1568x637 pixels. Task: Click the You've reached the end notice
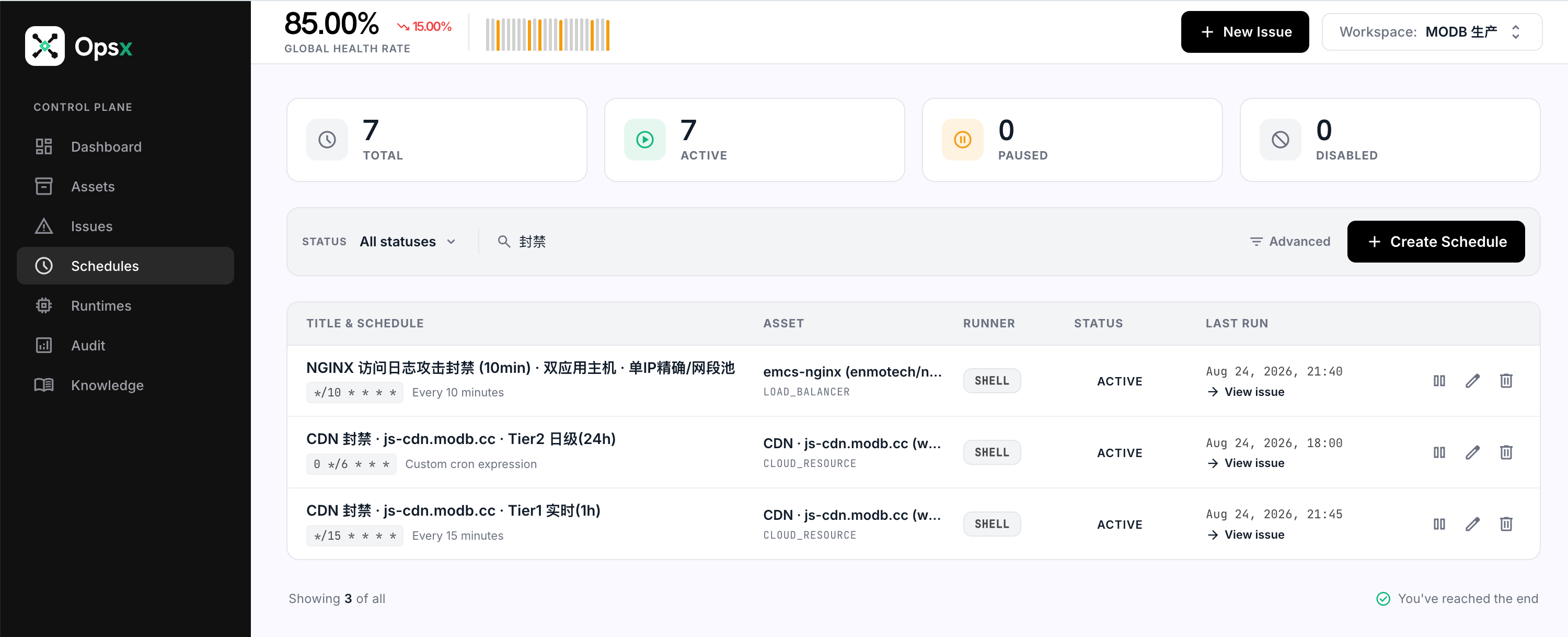(x=1457, y=599)
